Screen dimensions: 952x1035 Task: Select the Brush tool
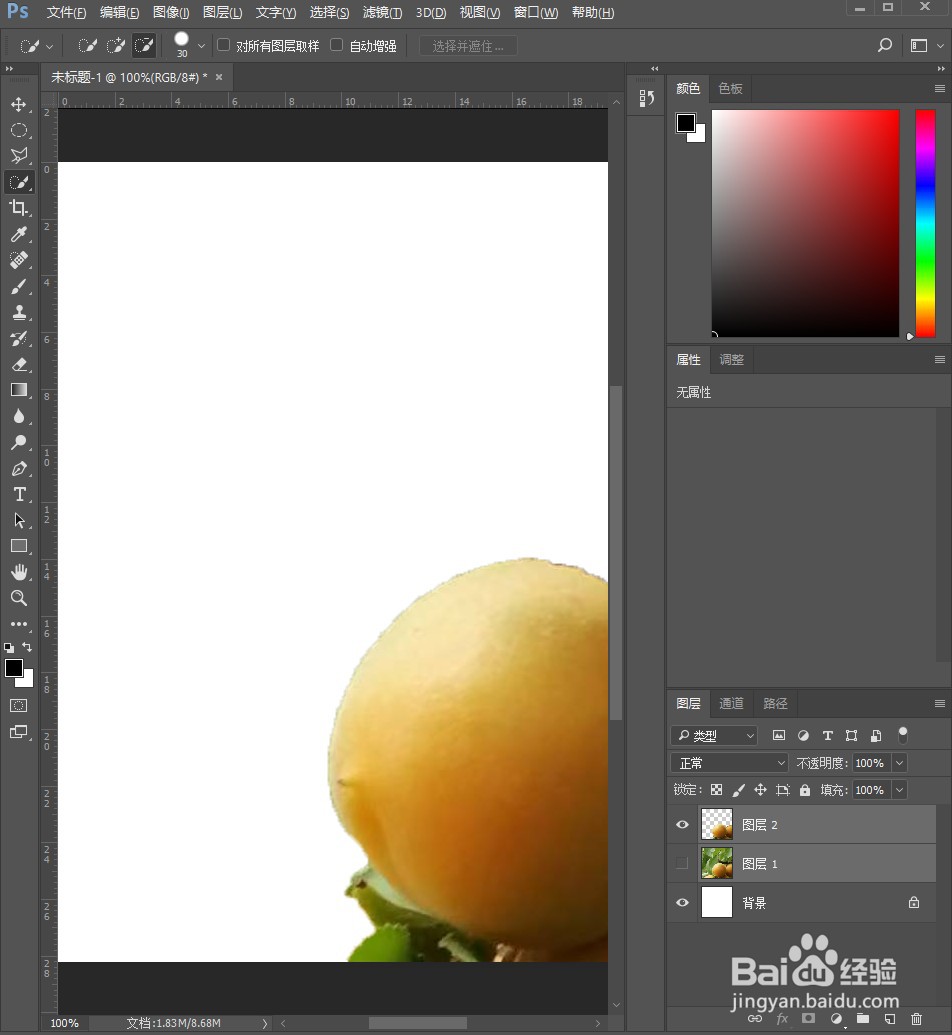(20, 286)
